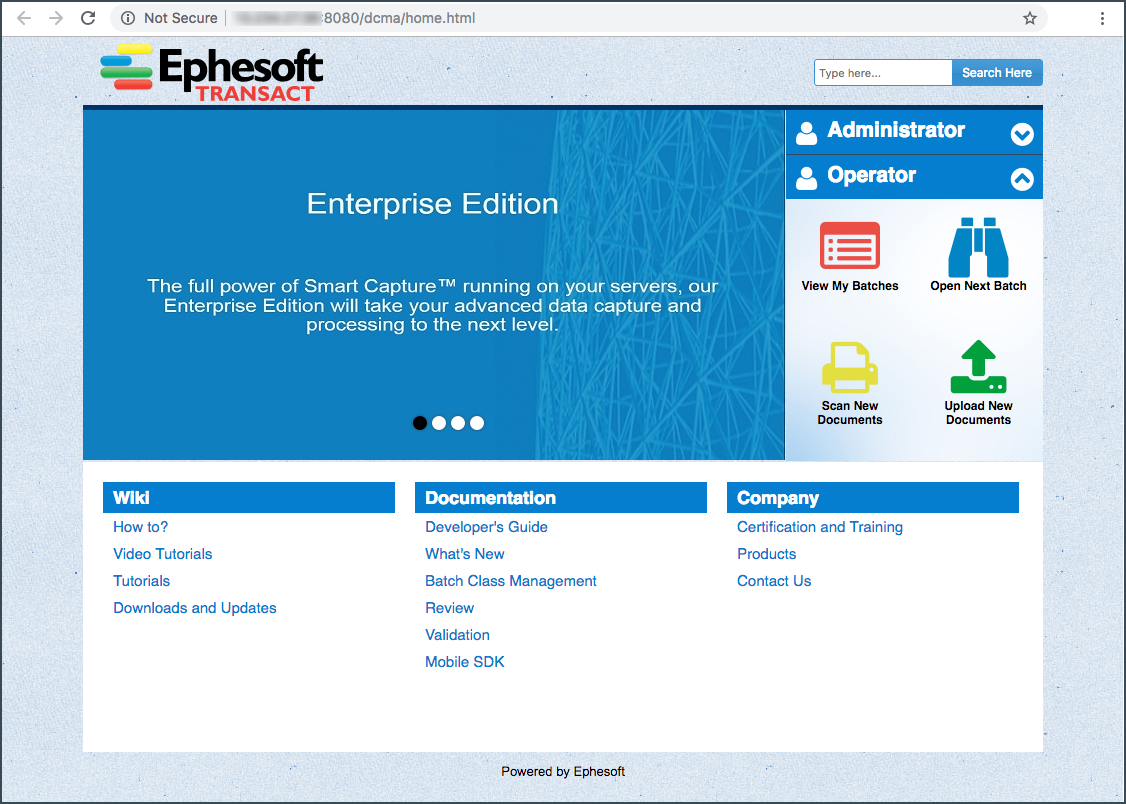Open the Validation documentation link

(x=457, y=635)
